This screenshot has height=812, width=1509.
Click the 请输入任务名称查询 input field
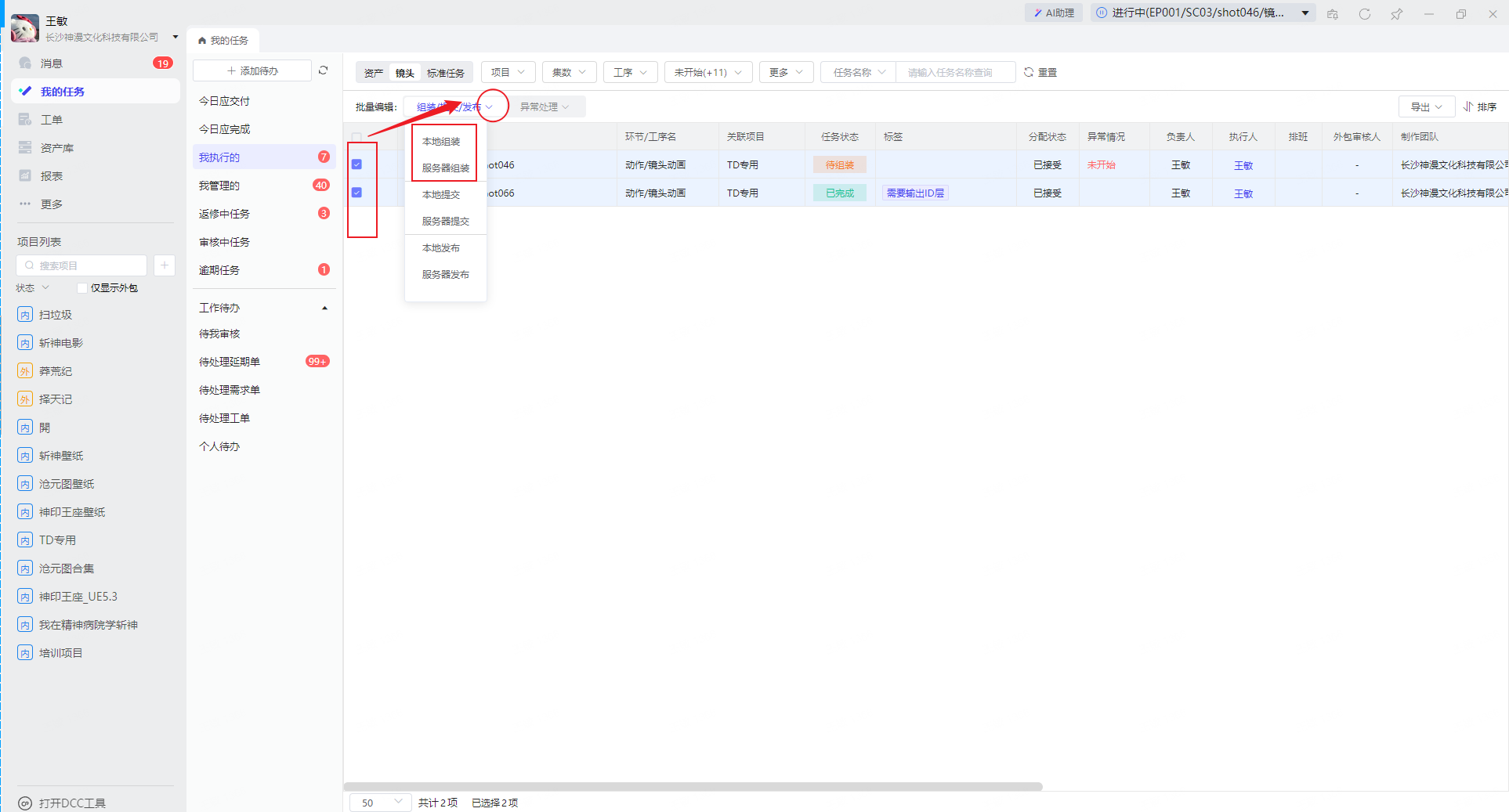(x=956, y=72)
